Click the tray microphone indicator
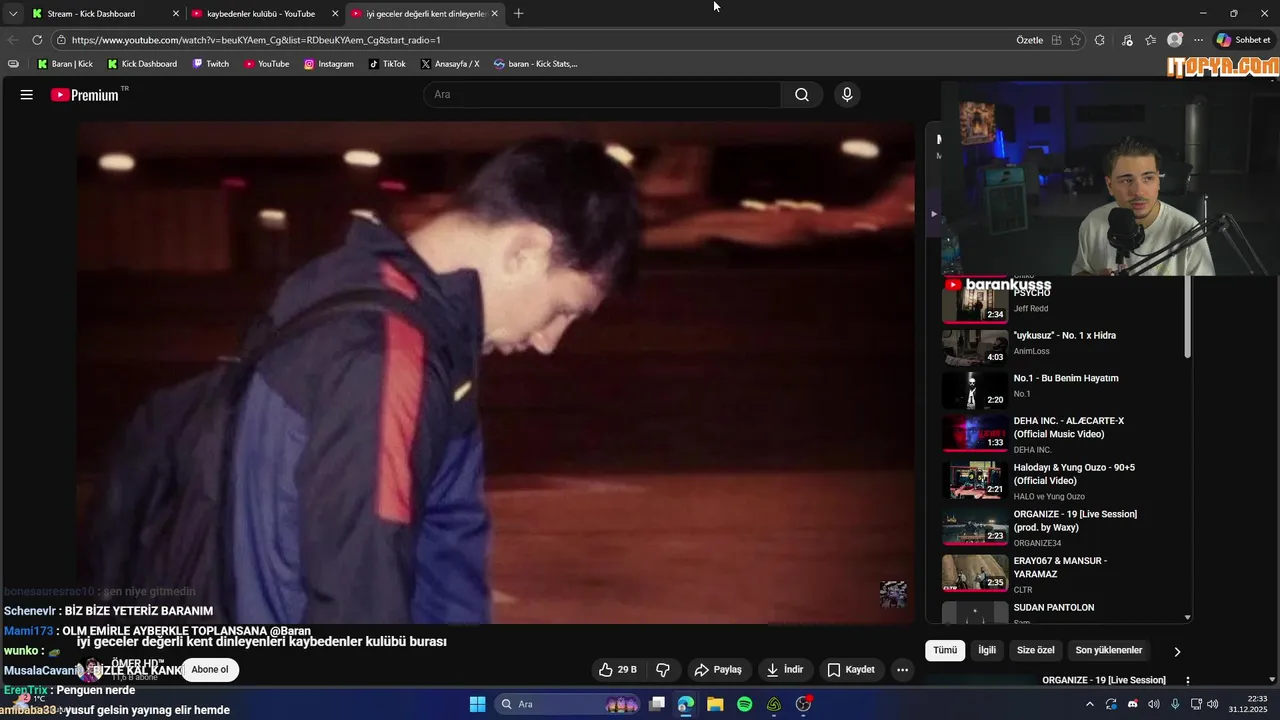Screen dimensions: 1280x720 (1175, 704)
